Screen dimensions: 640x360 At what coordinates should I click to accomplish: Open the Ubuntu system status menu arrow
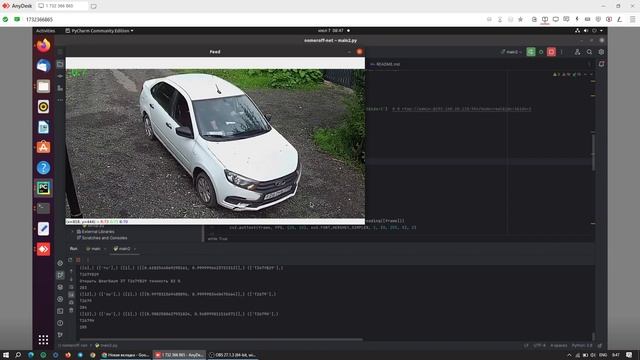(601, 31)
